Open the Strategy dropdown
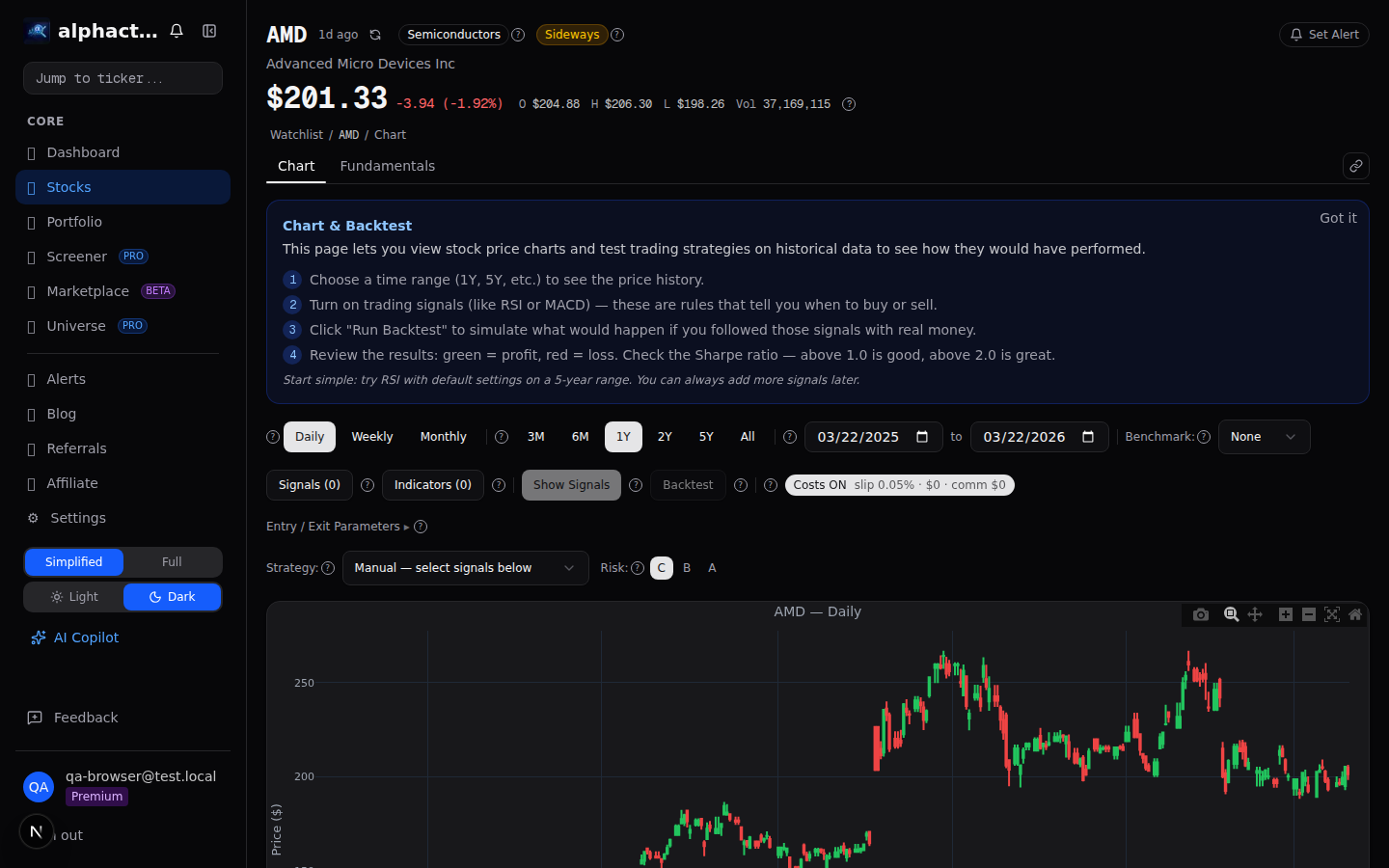The image size is (1389, 868). (x=465, y=568)
